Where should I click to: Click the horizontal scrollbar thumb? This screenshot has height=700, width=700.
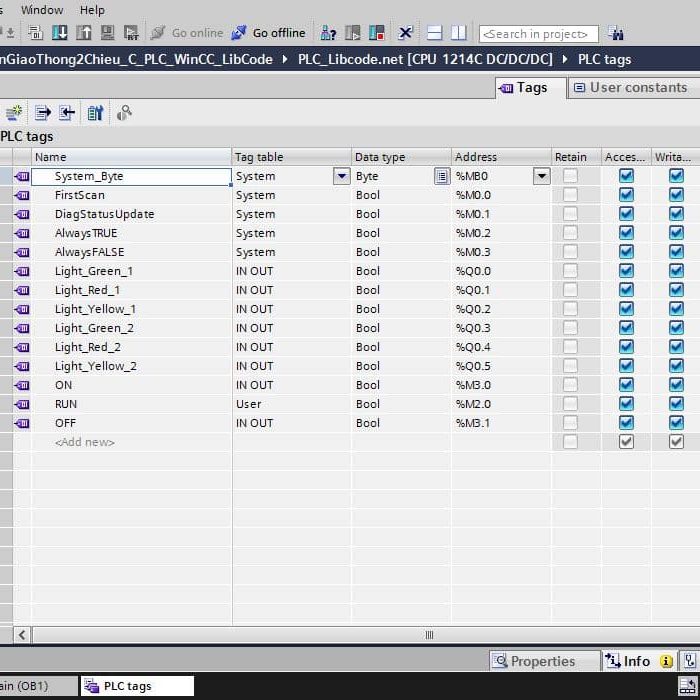[x=429, y=634]
